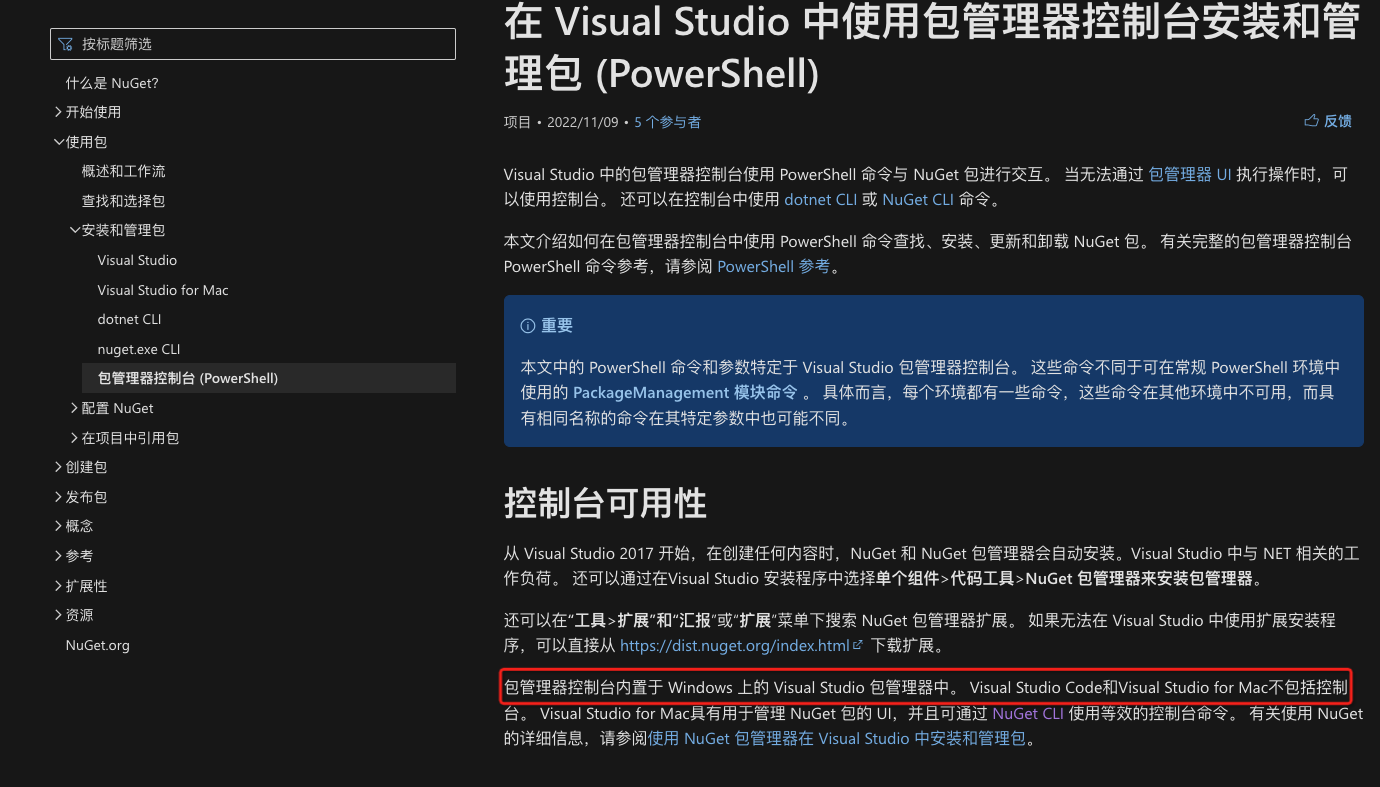Screen dimensions: 1380x787
Task: Expand the 发布包 section
Action: pos(80,497)
